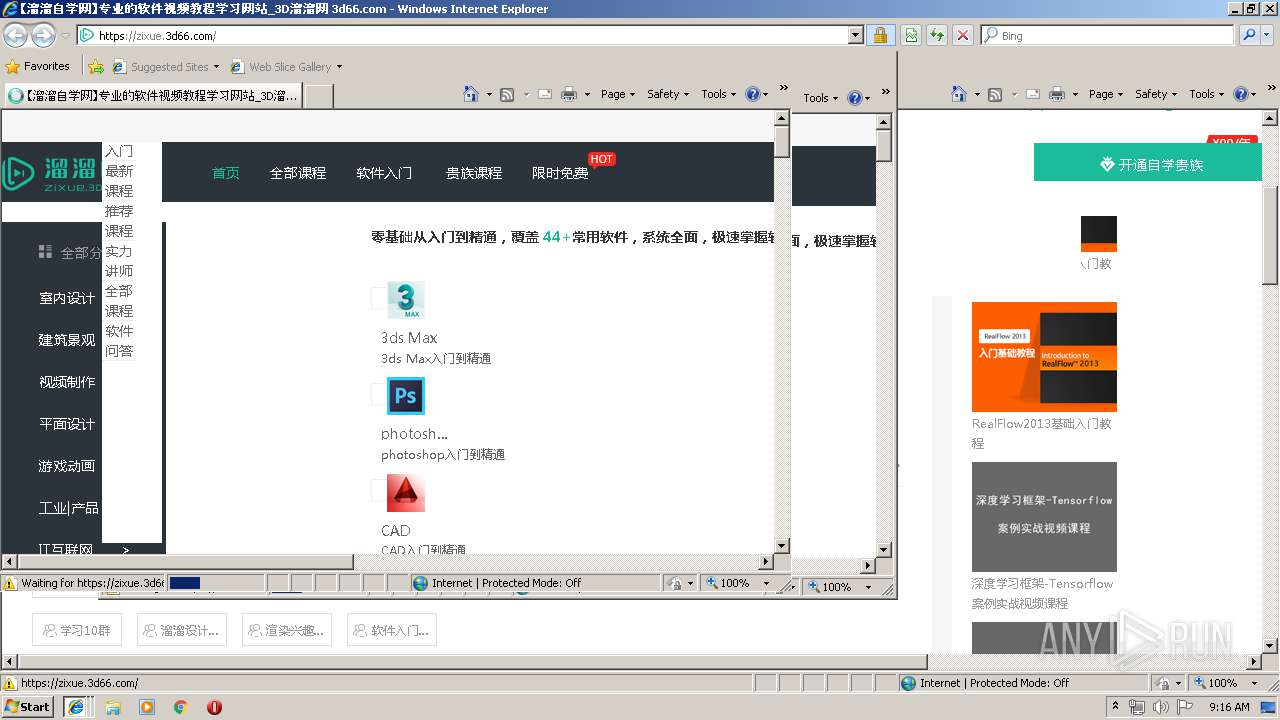Select 室内设计 in the sidebar
Screen dimensions: 1280x720
tap(67, 298)
